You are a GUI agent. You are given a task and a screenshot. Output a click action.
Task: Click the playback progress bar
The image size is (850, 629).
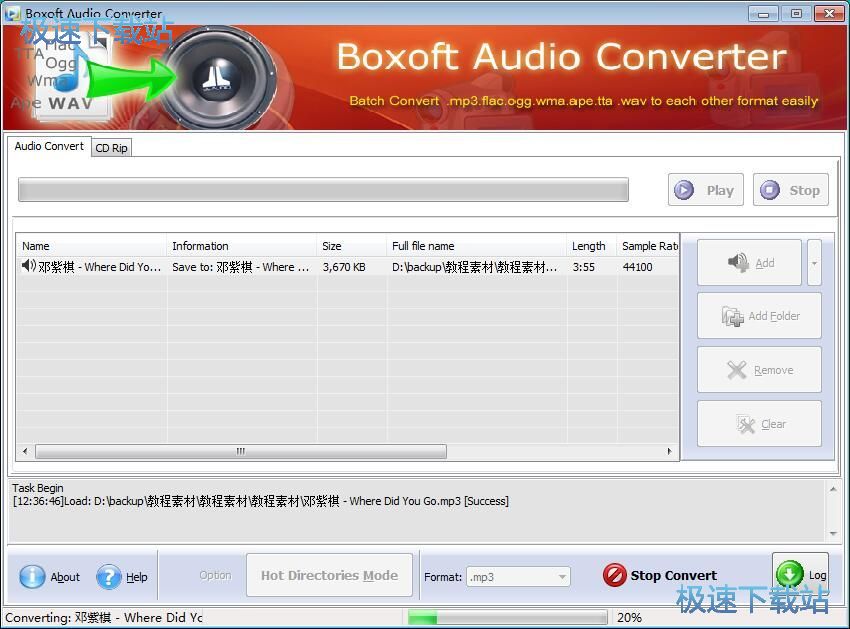323,190
